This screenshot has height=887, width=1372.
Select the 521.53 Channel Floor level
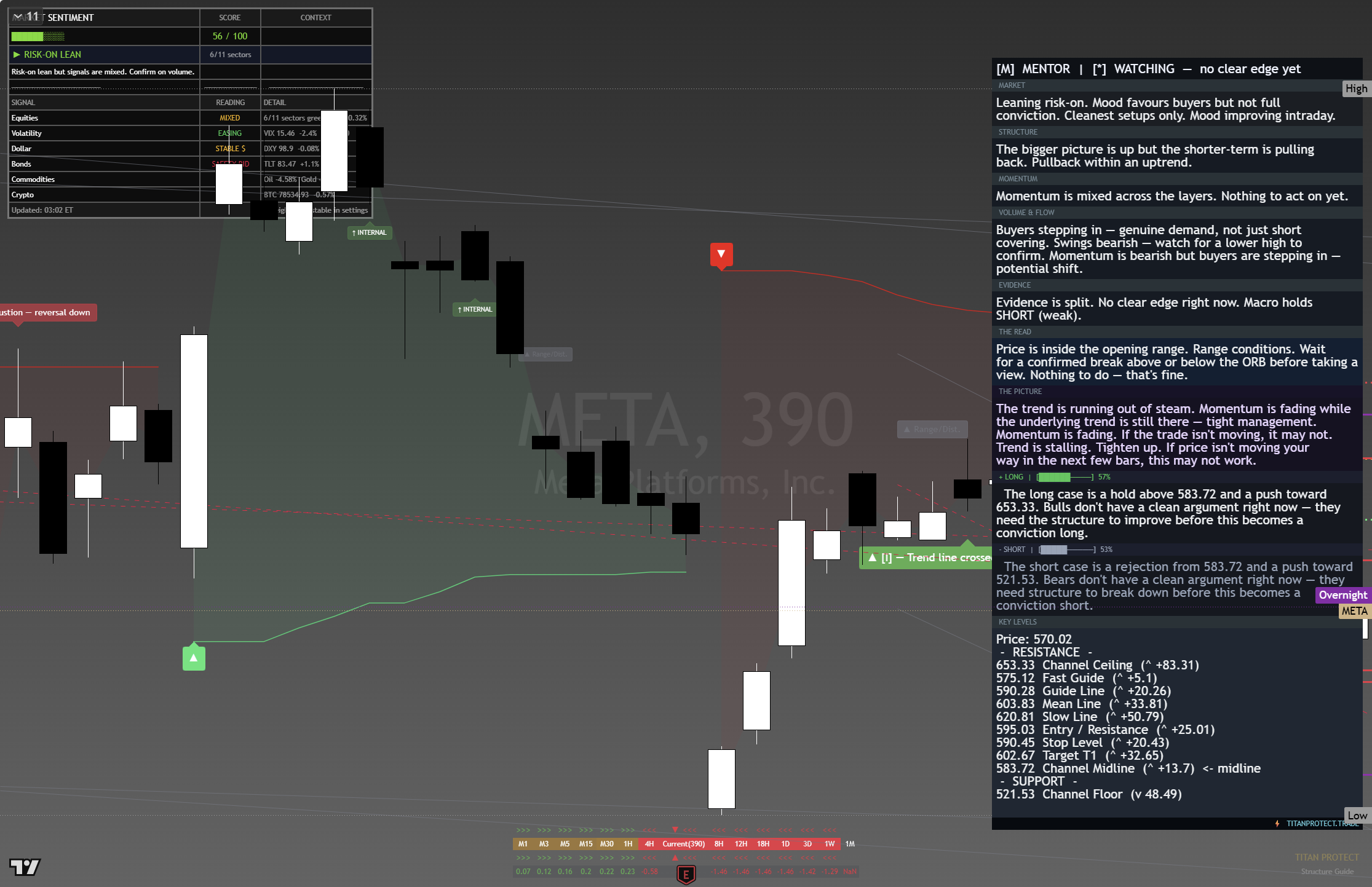[x=1088, y=794]
